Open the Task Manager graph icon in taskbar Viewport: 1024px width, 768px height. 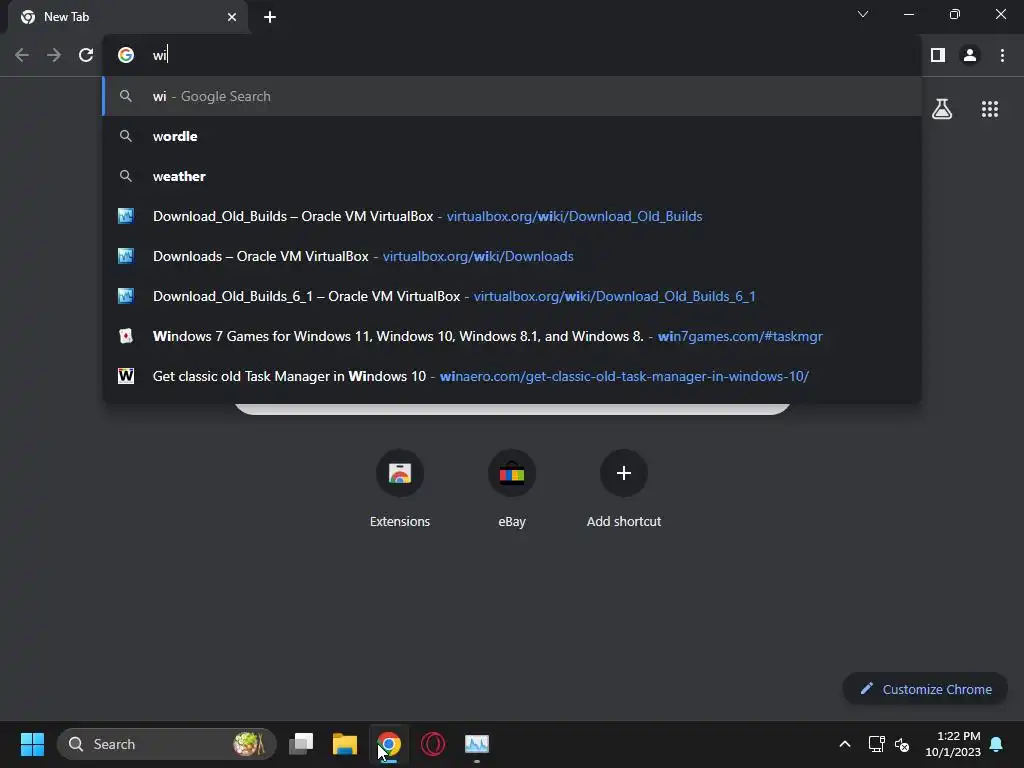477,744
